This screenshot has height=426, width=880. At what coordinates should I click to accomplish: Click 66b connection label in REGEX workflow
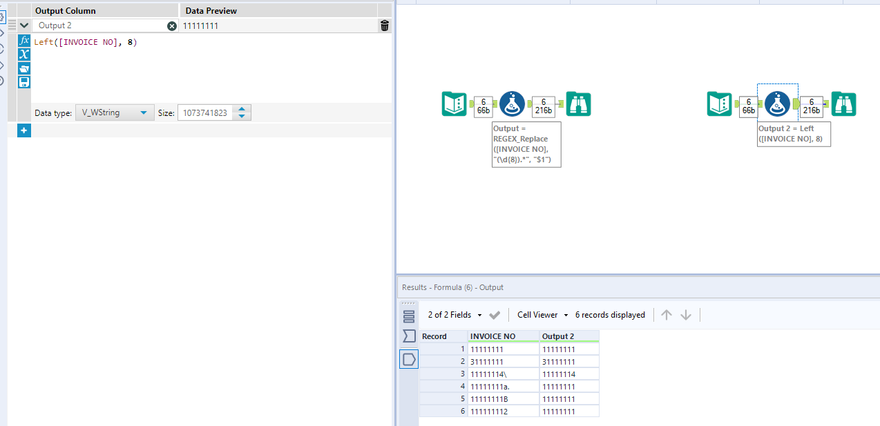point(483,106)
